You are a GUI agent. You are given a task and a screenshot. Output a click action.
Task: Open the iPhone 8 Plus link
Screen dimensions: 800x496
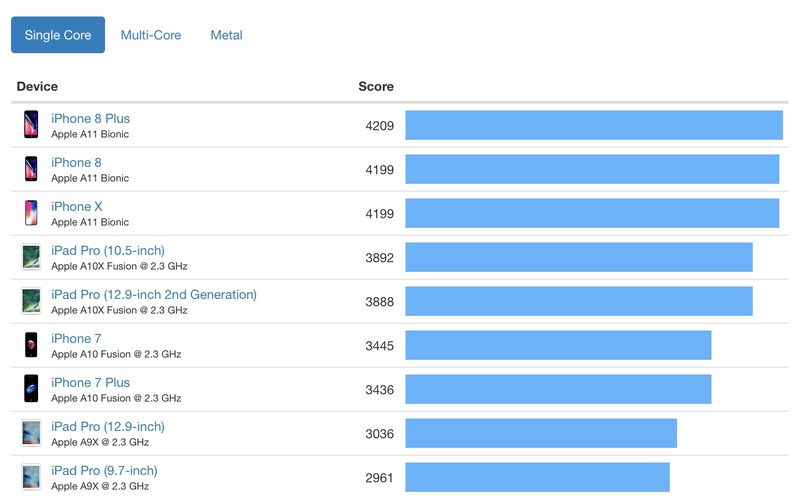tap(90, 118)
